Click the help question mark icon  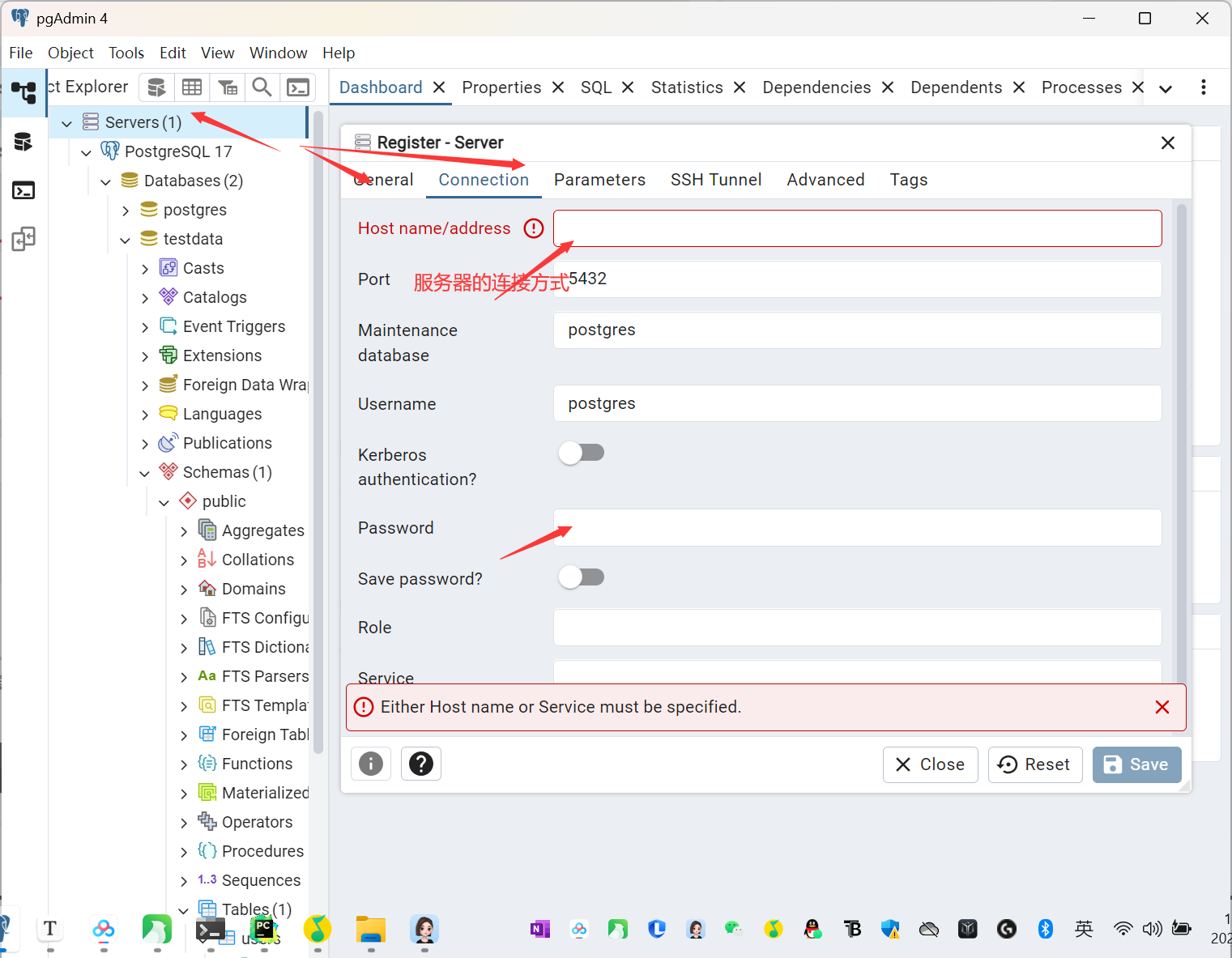pyautogui.click(x=421, y=764)
